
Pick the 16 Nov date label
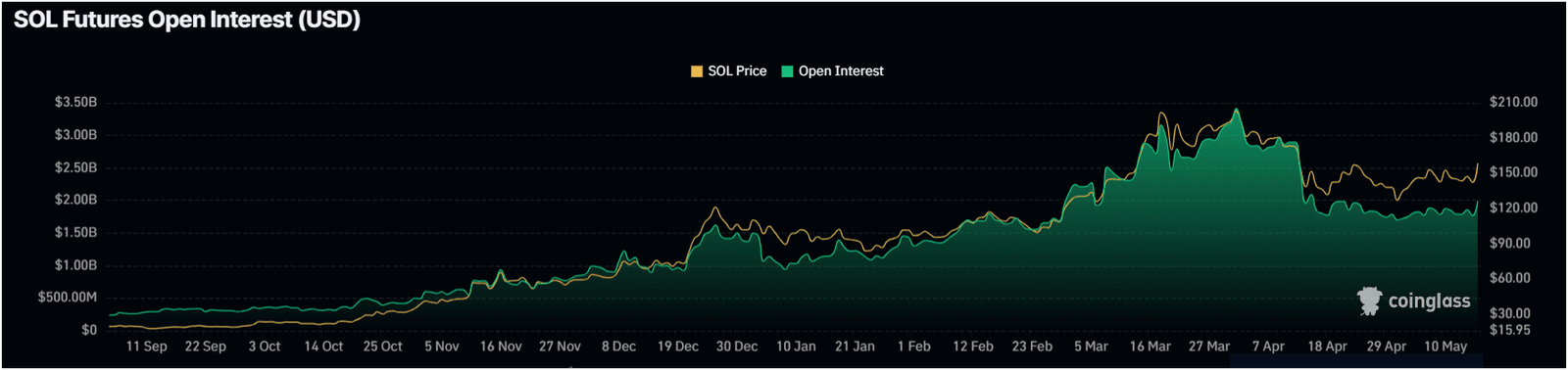pos(501,347)
